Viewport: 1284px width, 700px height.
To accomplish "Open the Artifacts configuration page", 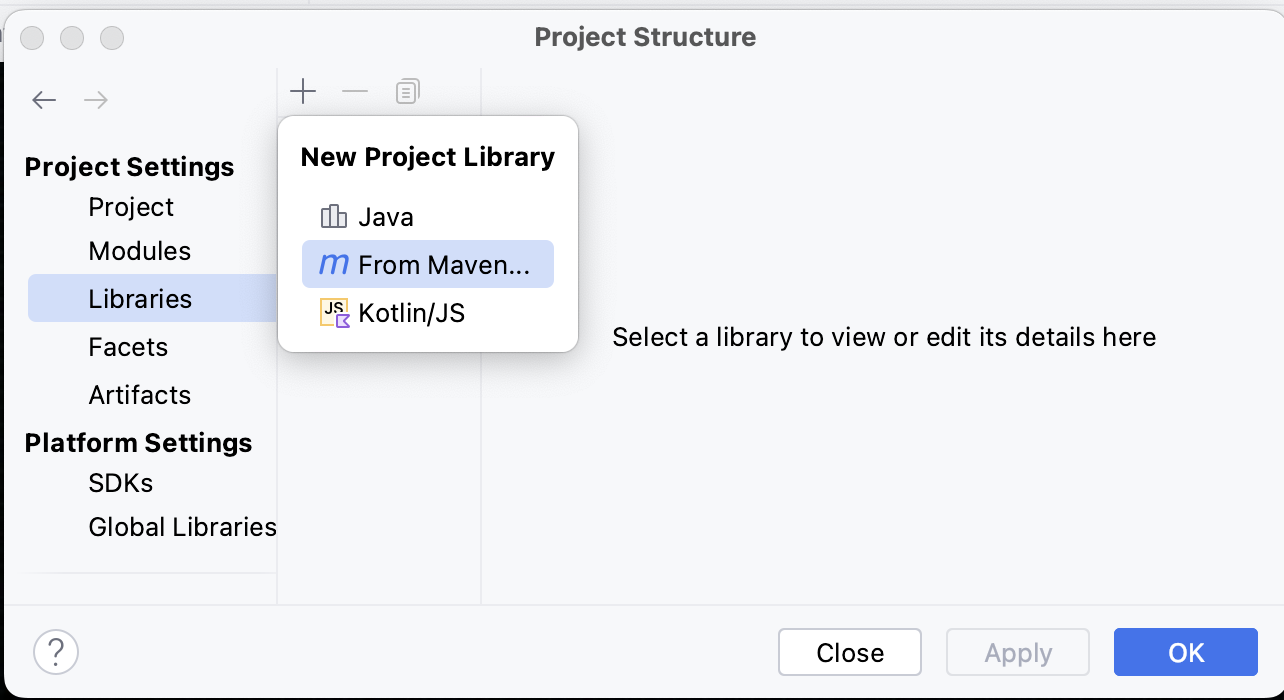I will (140, 395).
